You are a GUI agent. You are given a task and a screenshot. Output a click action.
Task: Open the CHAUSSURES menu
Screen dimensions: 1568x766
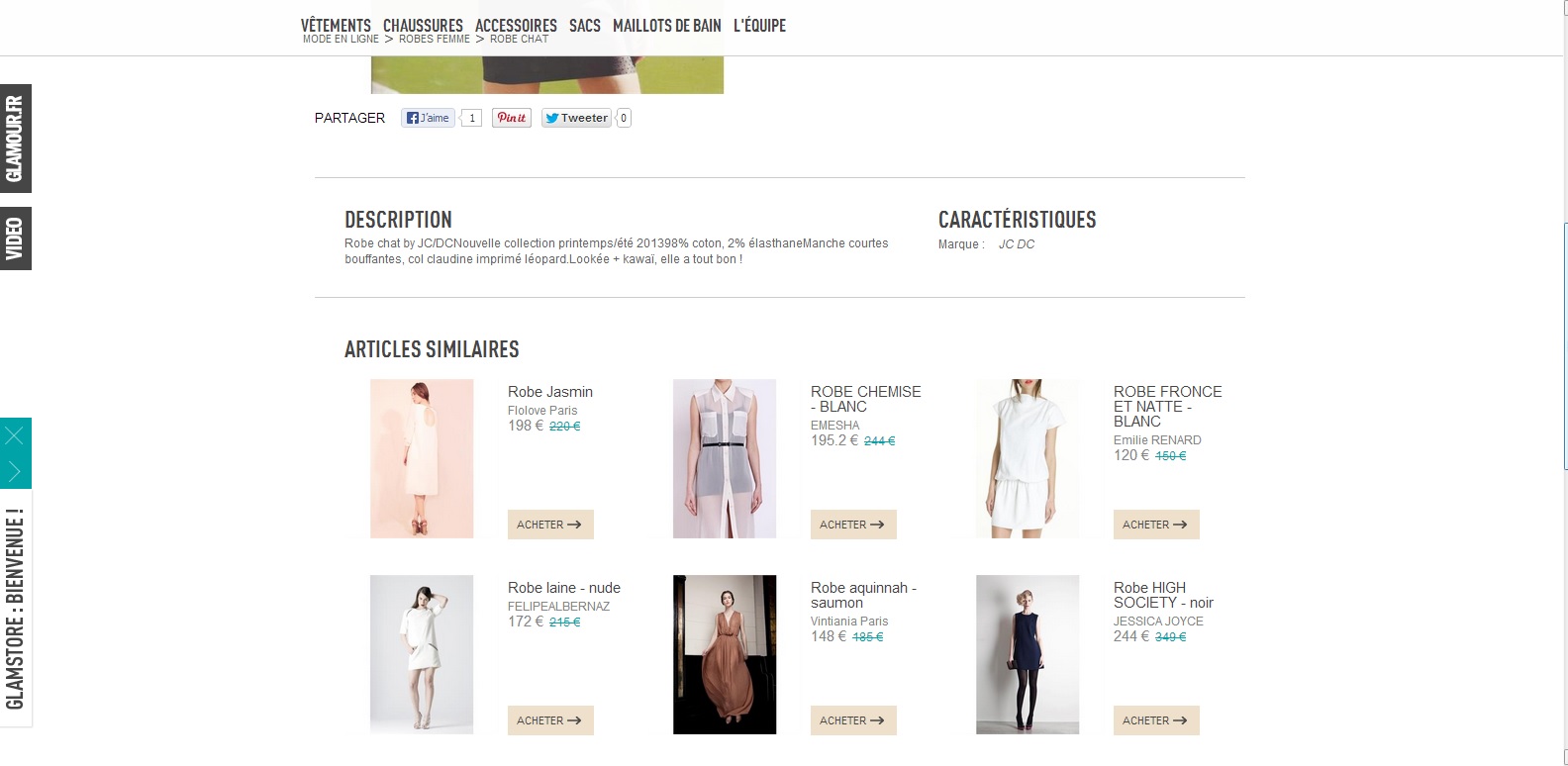(423, 25)
